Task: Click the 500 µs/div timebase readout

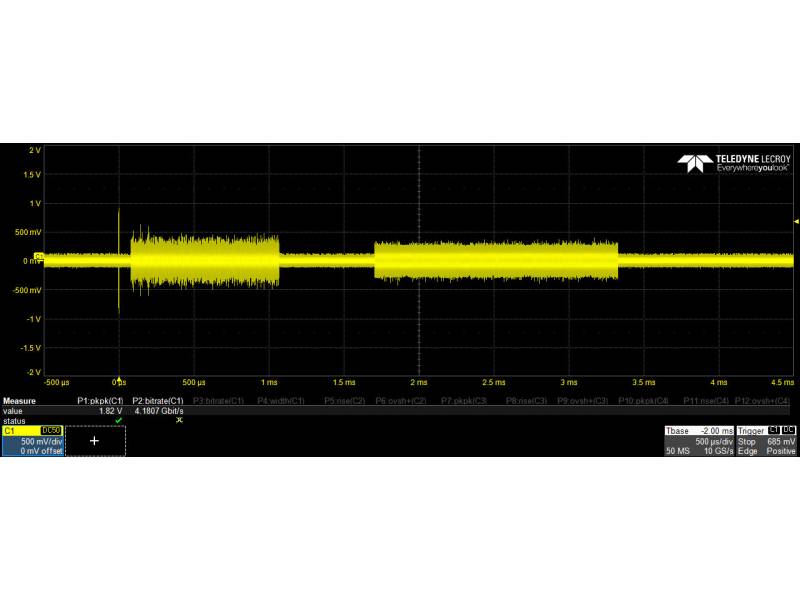Action: pos(714,442)
